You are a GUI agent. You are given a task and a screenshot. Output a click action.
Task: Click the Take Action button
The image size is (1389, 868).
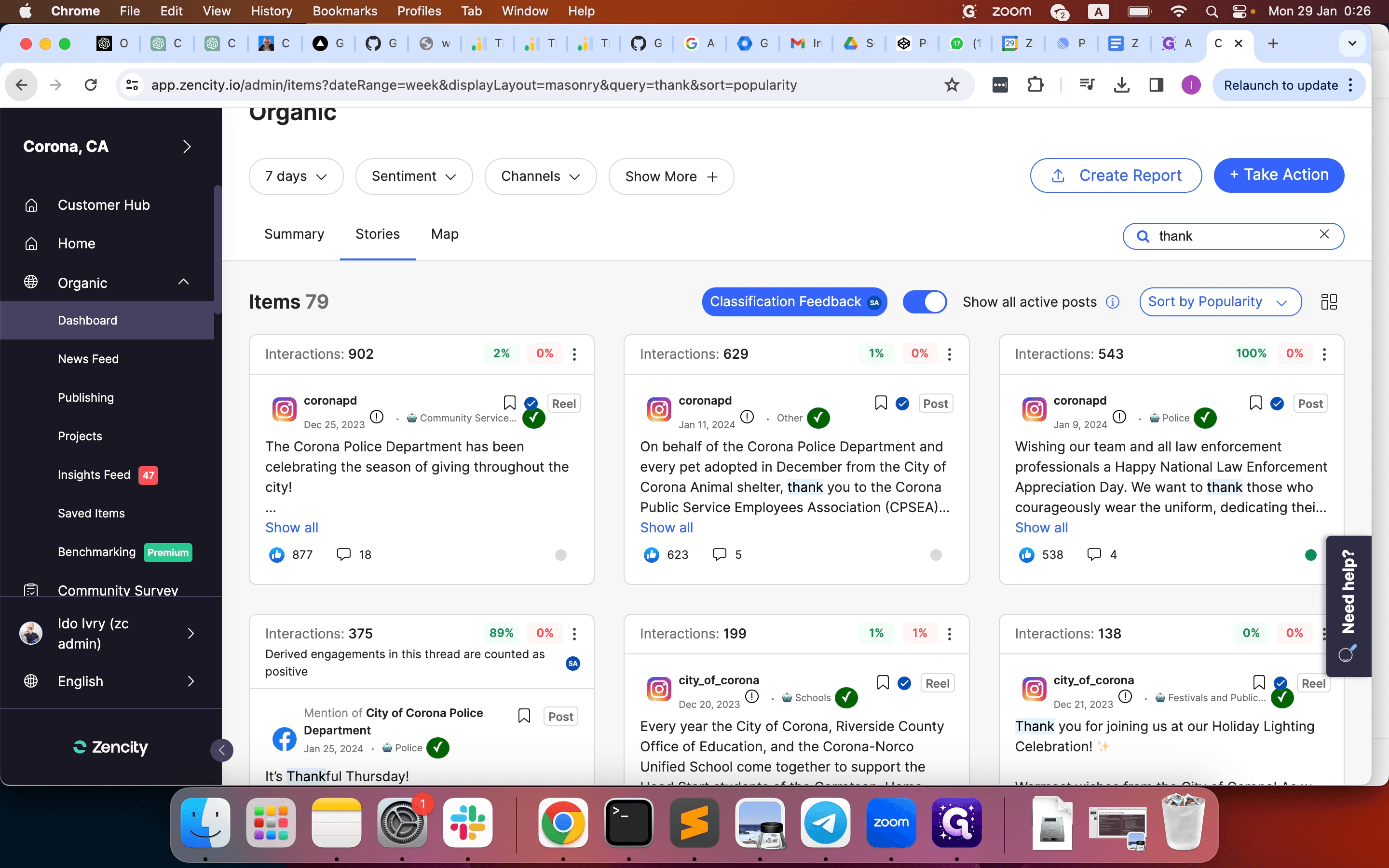tap(1279, 176)
